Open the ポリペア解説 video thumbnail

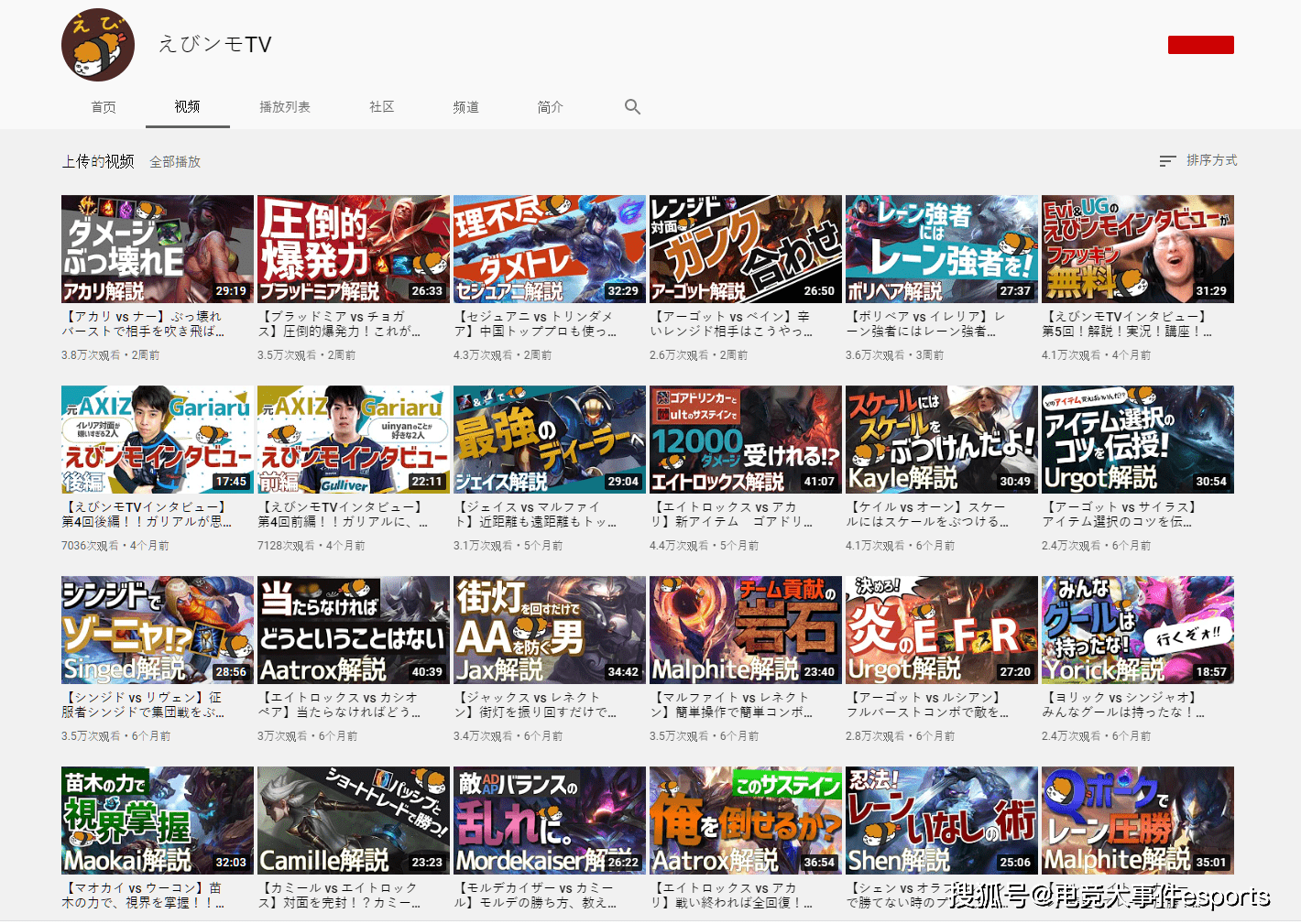942,249
